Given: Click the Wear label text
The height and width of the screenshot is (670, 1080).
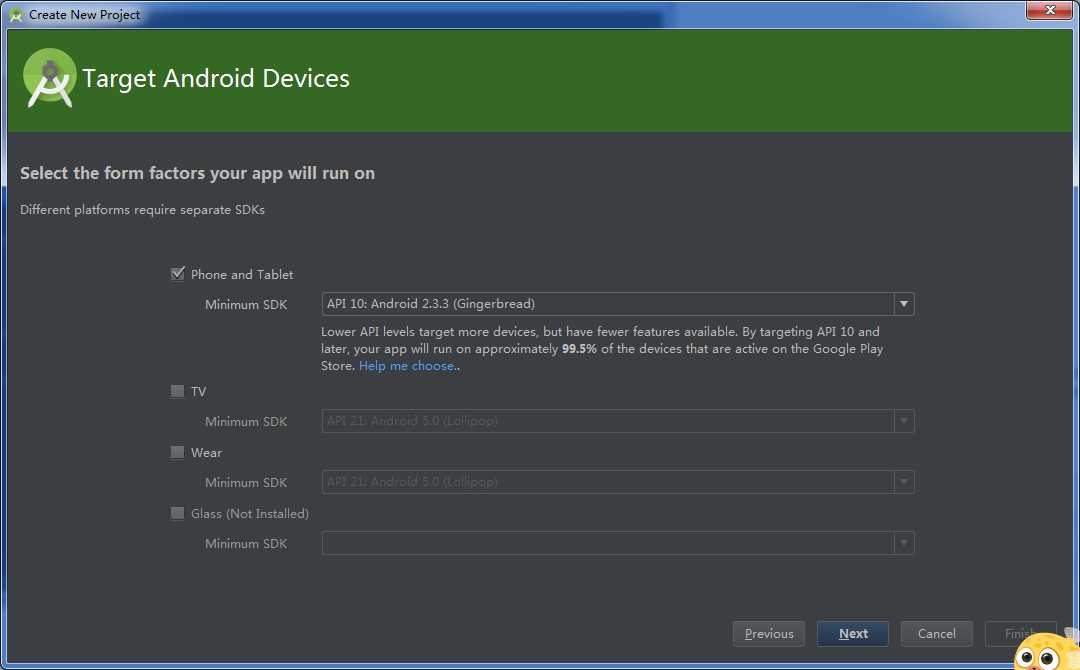Looking at the screenshot, I should [206, 452].
